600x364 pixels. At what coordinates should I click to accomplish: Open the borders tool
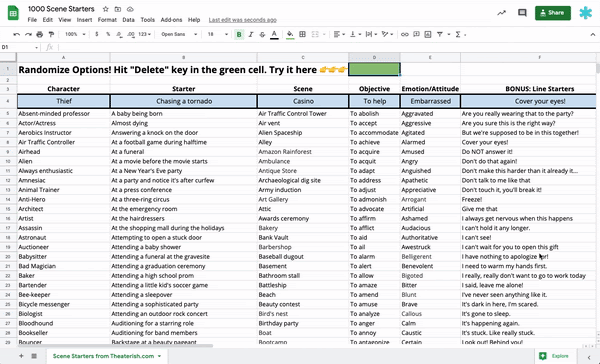tap(302, 34)
